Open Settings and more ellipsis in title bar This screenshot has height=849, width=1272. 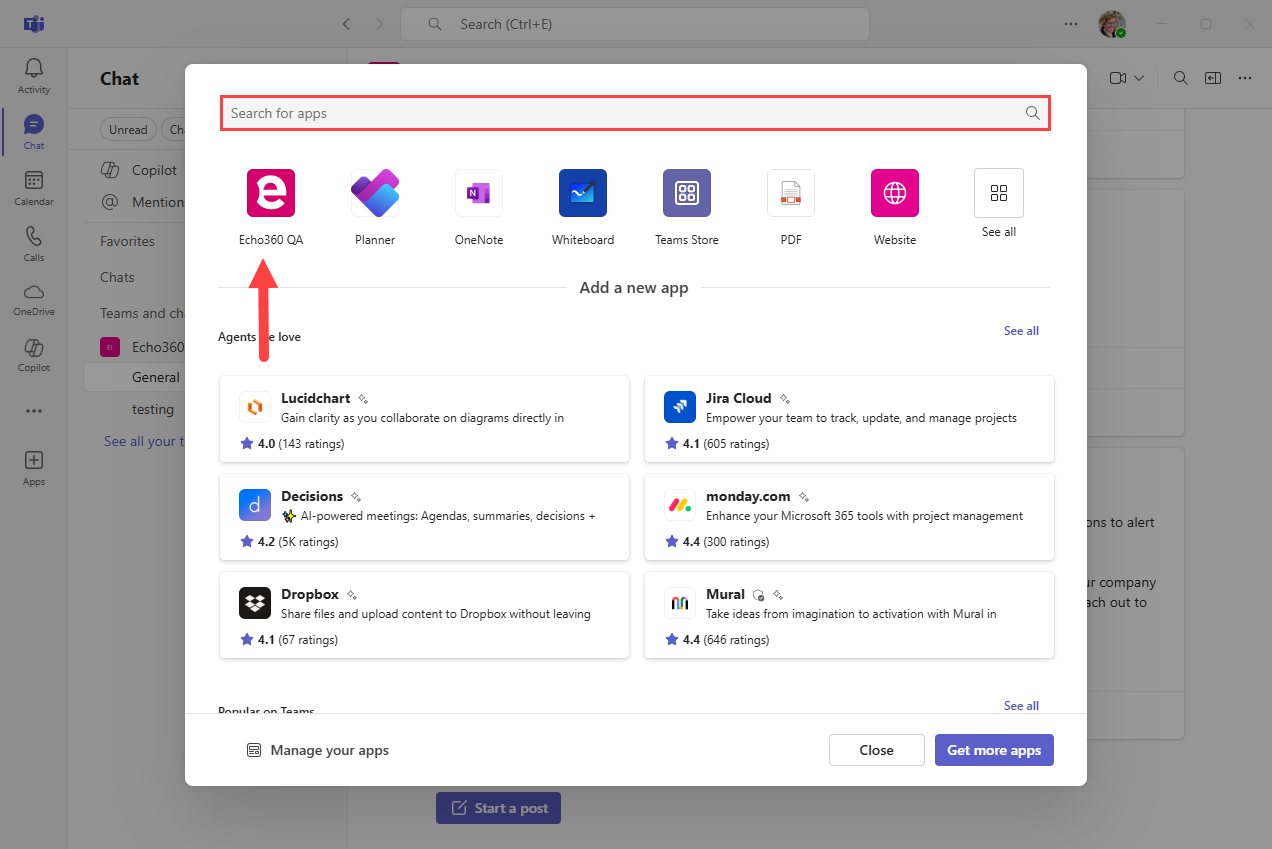(1071, 24)
